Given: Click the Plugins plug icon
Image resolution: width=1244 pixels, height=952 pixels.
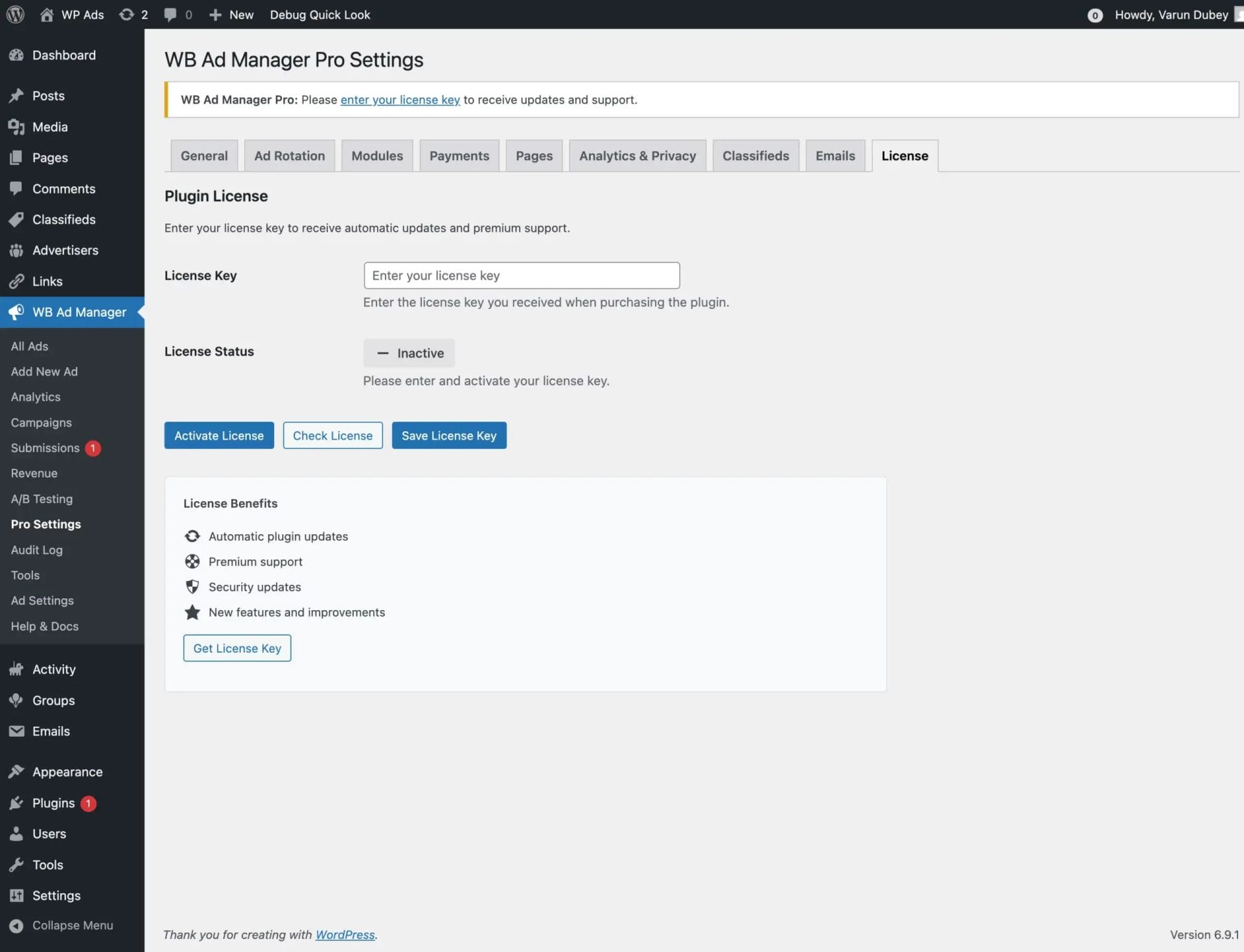Looking at the screenshot, I should 16,803.
